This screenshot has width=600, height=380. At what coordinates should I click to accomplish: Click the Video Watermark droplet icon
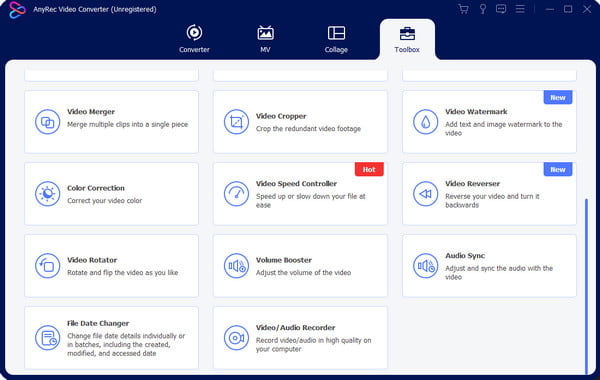[x=426, y=122]
